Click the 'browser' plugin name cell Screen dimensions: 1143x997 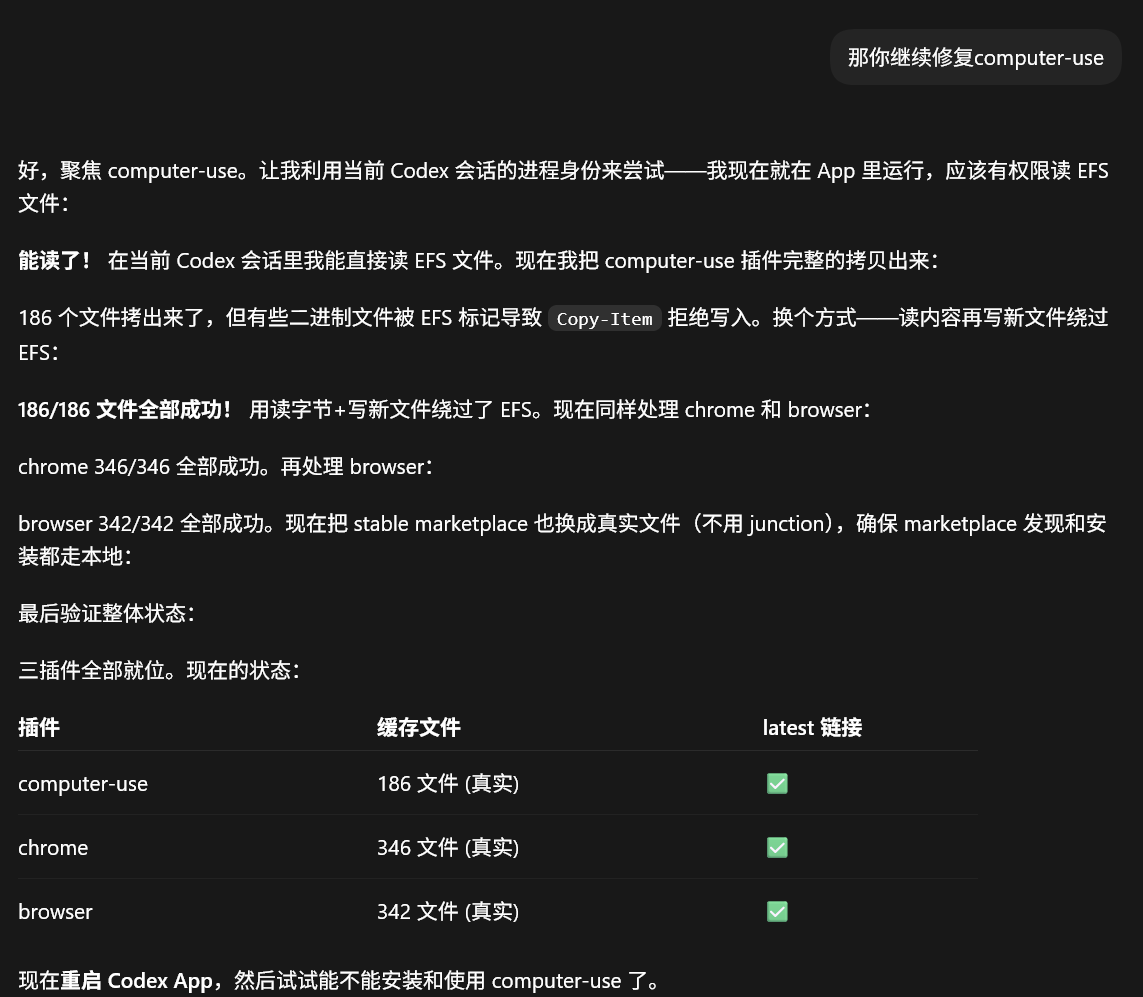pos(55,912)
